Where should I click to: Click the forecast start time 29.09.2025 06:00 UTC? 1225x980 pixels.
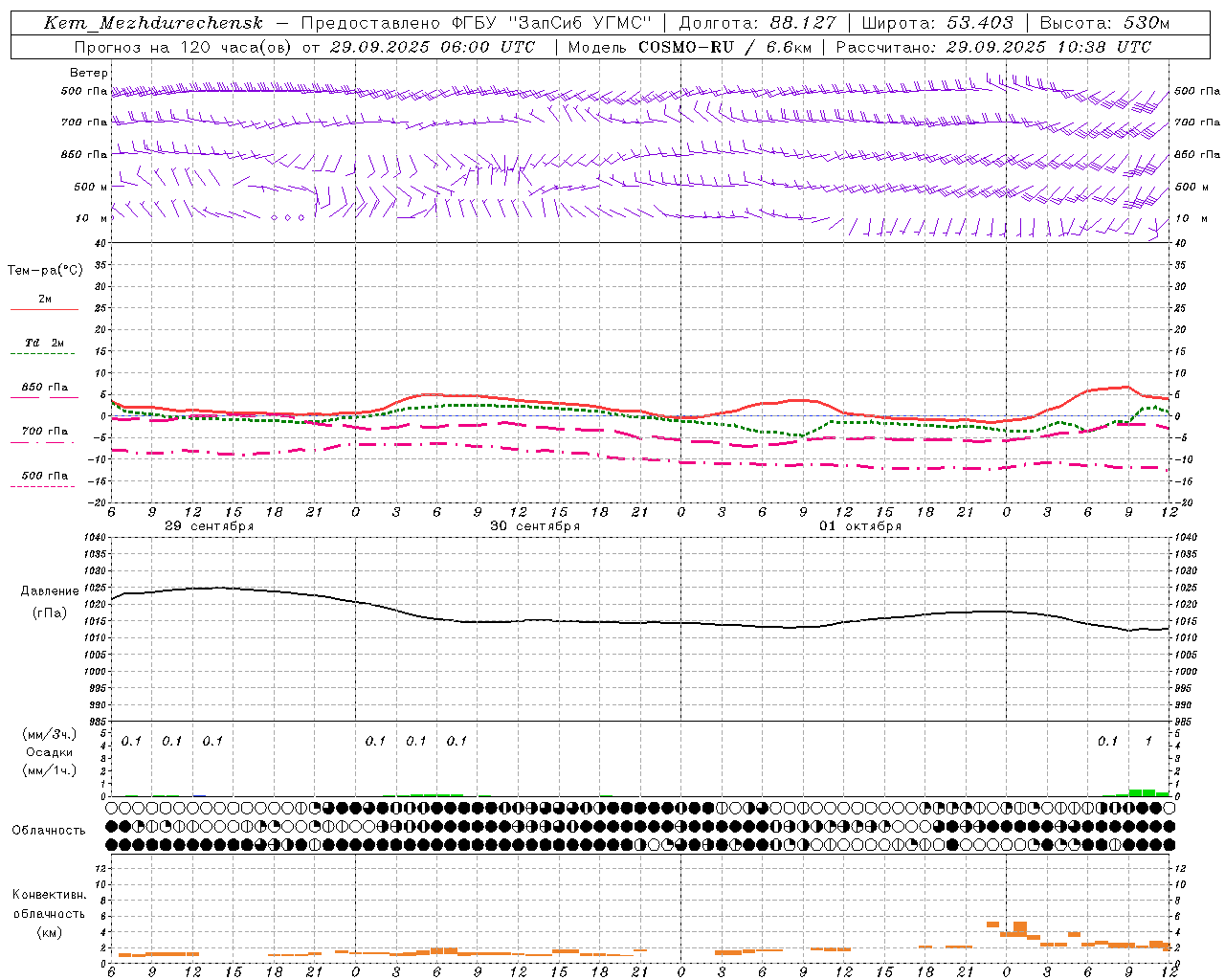point(432,47)
